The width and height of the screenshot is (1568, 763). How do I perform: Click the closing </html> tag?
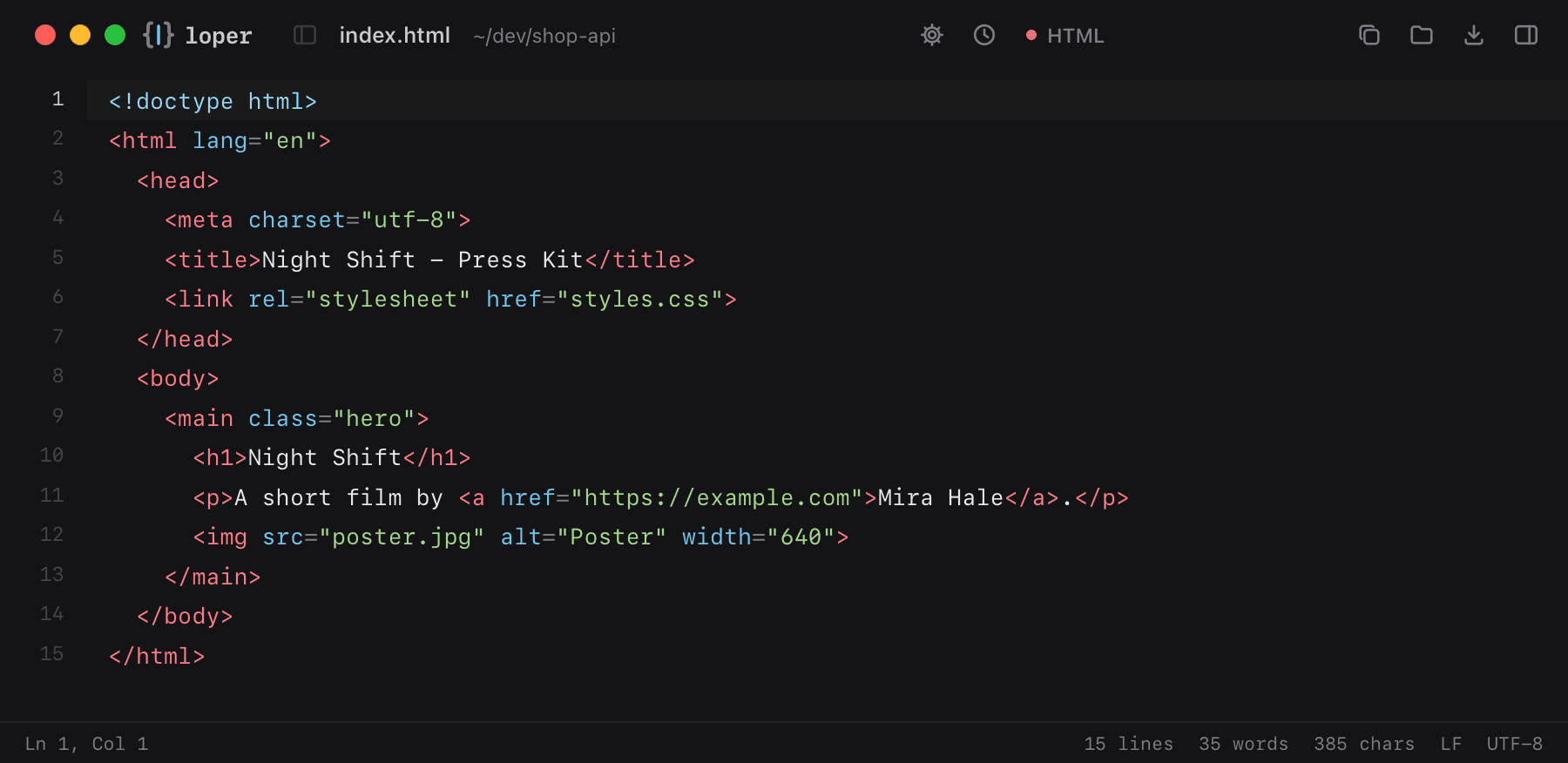(x=157, y=656)
